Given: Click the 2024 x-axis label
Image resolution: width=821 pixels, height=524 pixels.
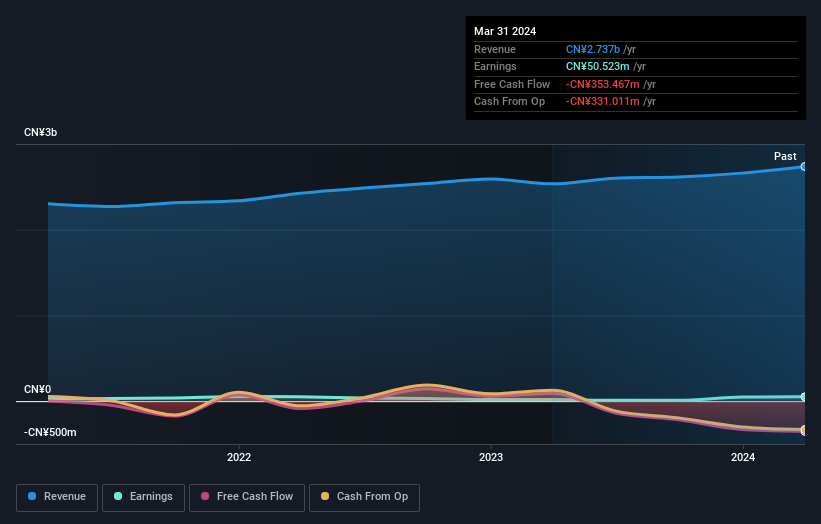Looking at the screenshot, I should [743, 458].
